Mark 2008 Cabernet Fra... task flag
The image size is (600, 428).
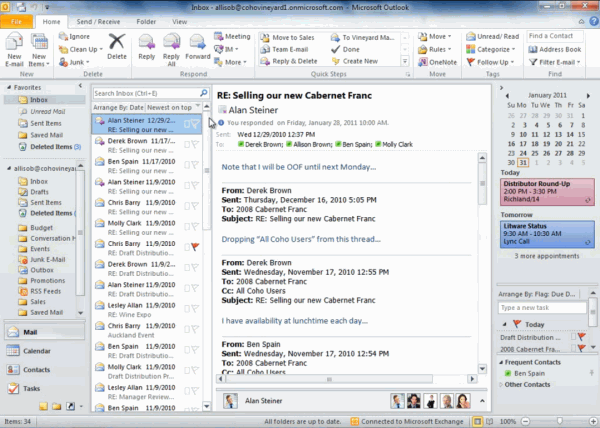(x=582, y=348)
